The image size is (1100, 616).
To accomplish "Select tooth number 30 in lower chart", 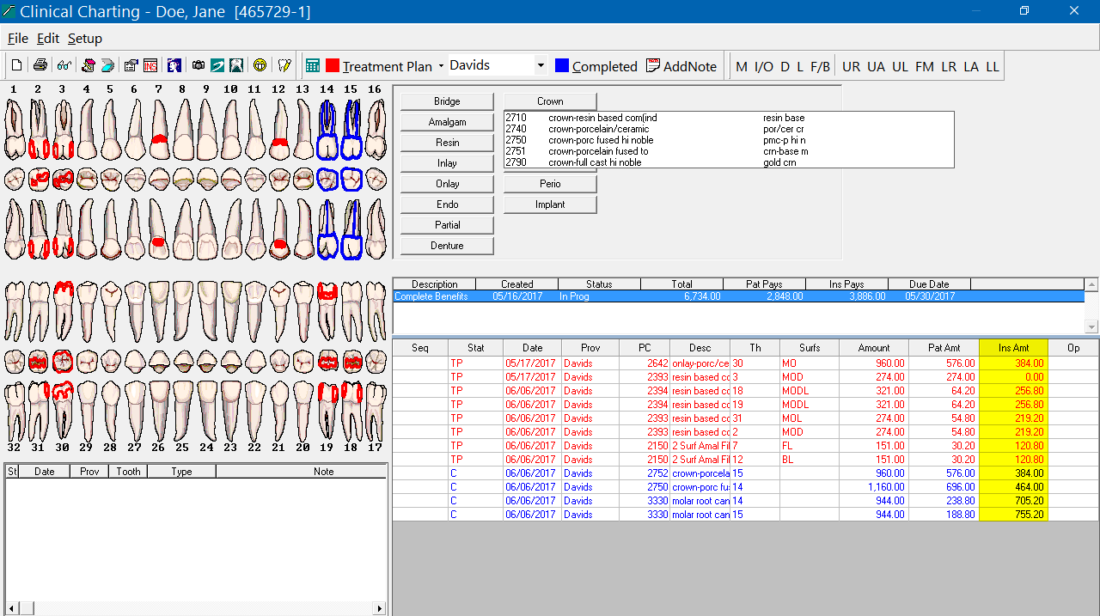I will point(62,411).
